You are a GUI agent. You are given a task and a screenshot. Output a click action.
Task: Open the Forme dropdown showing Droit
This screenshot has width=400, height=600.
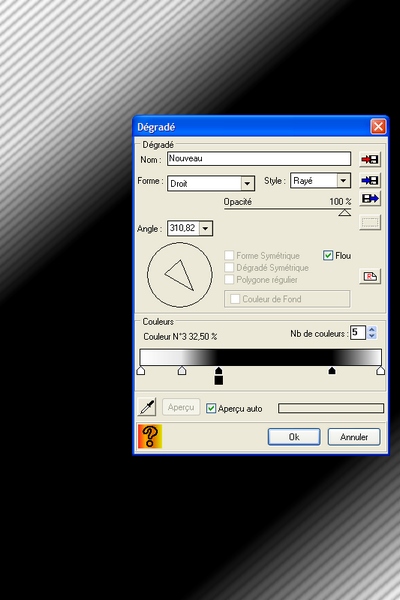click(247, 184)
